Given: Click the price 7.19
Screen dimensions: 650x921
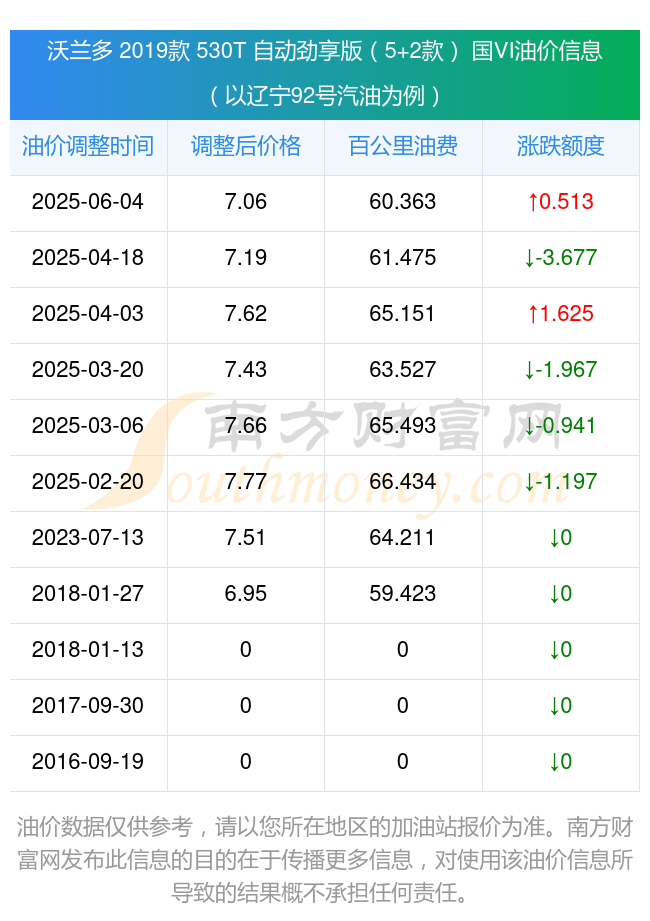Looking at the screenshot, I should [x=245, y=257].
